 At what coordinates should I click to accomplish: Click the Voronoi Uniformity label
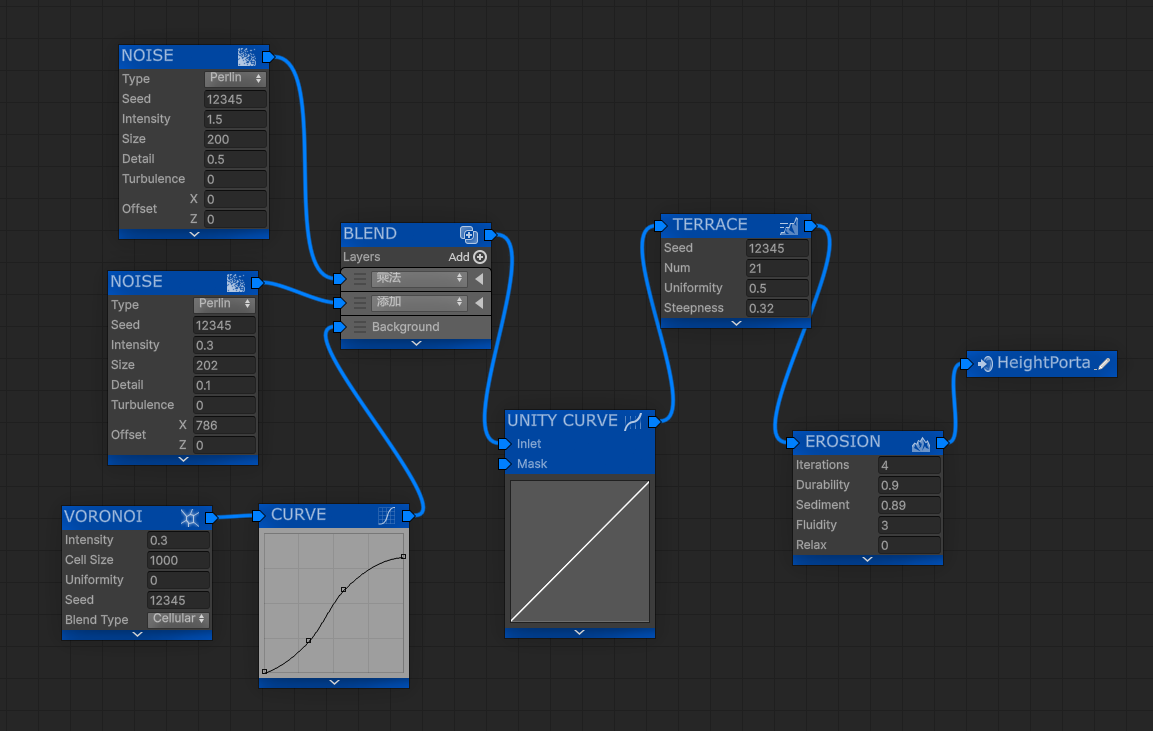94,580
